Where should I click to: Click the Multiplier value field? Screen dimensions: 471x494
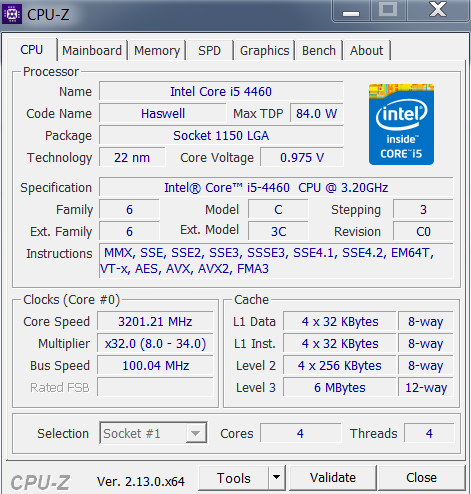tap(155, 344)
